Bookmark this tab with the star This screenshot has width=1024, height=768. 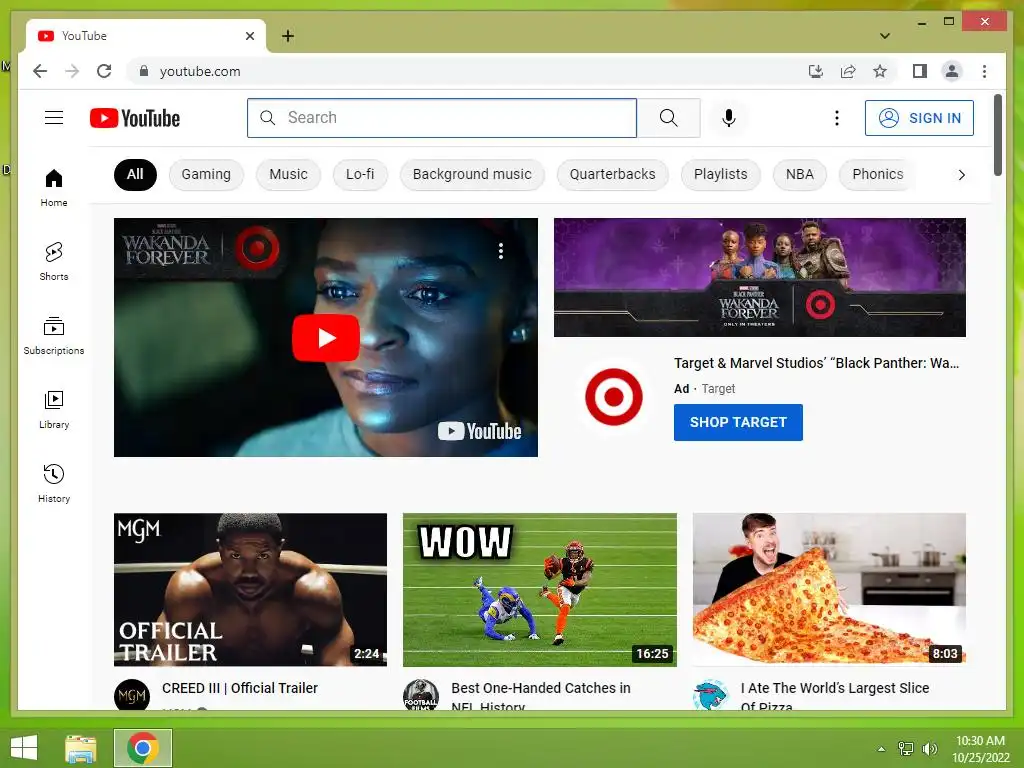[880, 71]
